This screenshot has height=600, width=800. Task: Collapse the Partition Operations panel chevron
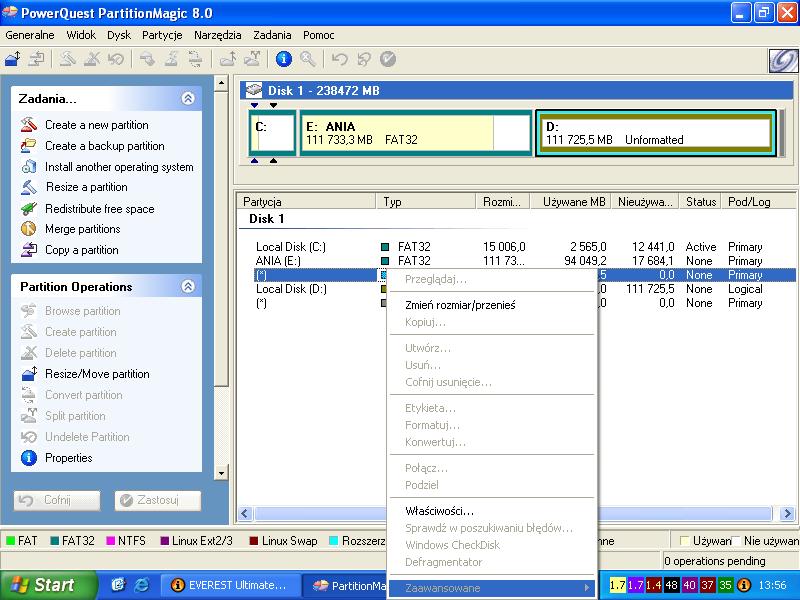point(188,286)
